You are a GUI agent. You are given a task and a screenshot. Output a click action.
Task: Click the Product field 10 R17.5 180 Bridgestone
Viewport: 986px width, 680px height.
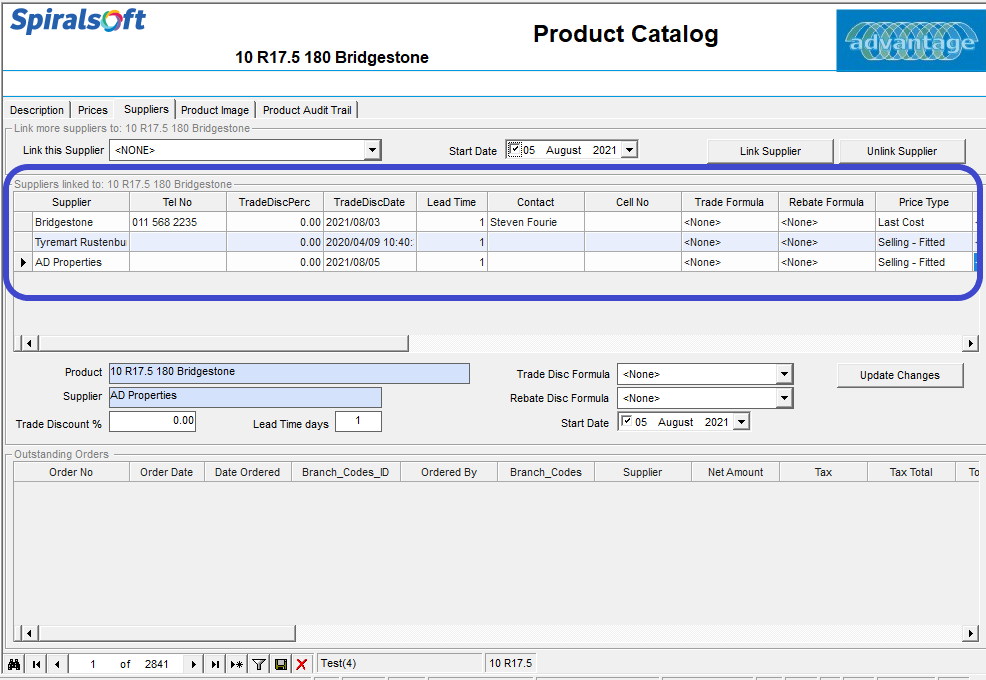click(289, 373)
